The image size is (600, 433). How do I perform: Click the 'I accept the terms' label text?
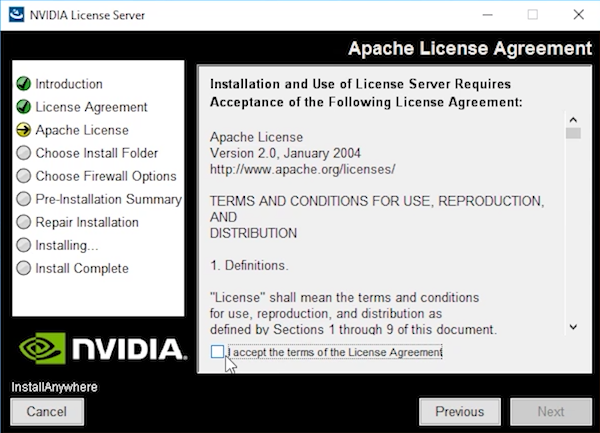(x=335, y=352)
